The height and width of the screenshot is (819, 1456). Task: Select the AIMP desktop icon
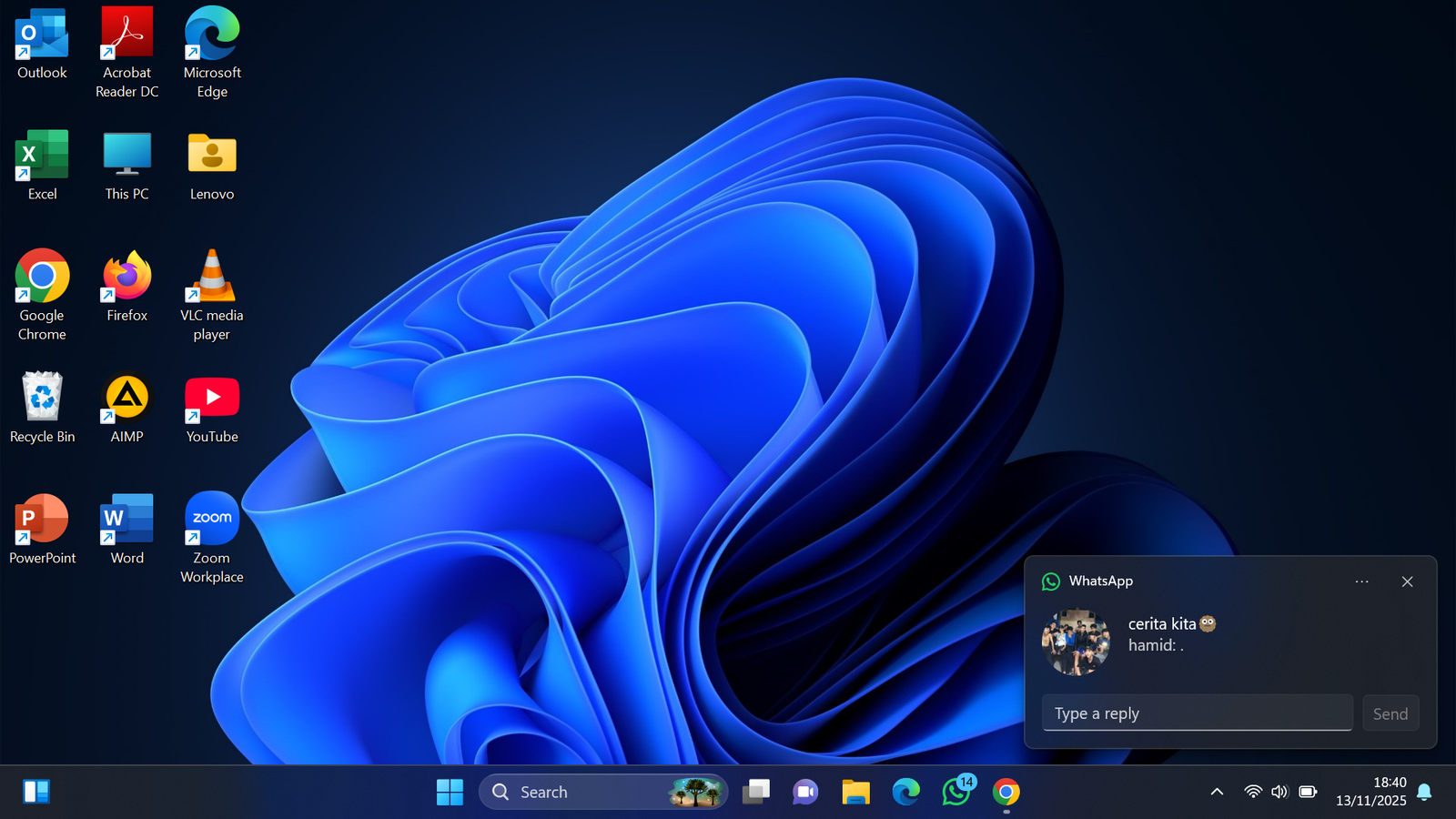click(126, 399)
